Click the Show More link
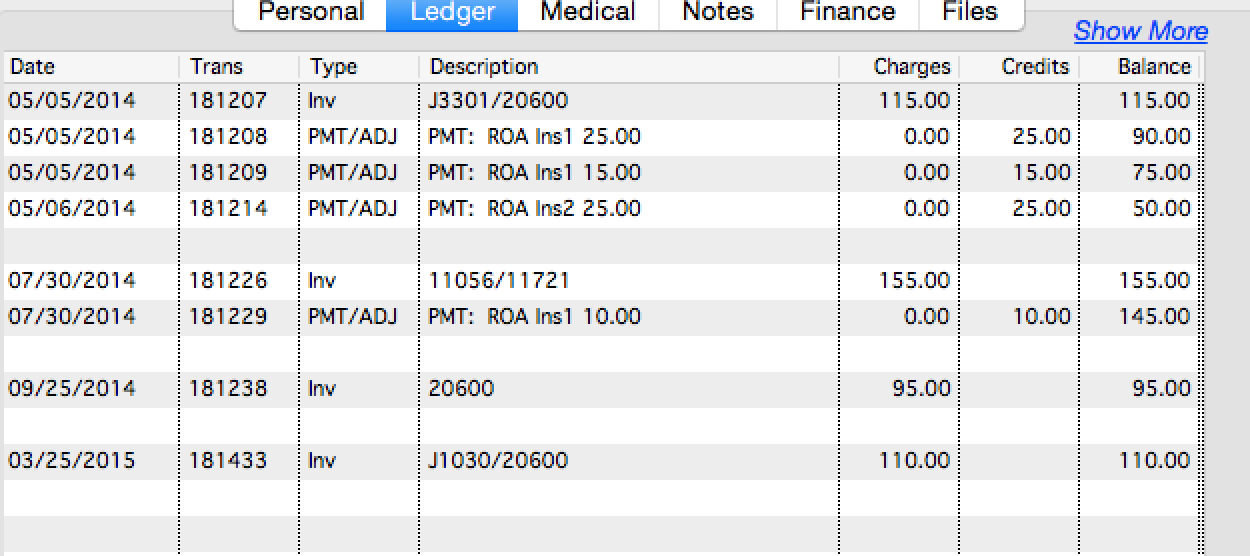This screenshot has height=556, width=1250. pos(1140,32)
